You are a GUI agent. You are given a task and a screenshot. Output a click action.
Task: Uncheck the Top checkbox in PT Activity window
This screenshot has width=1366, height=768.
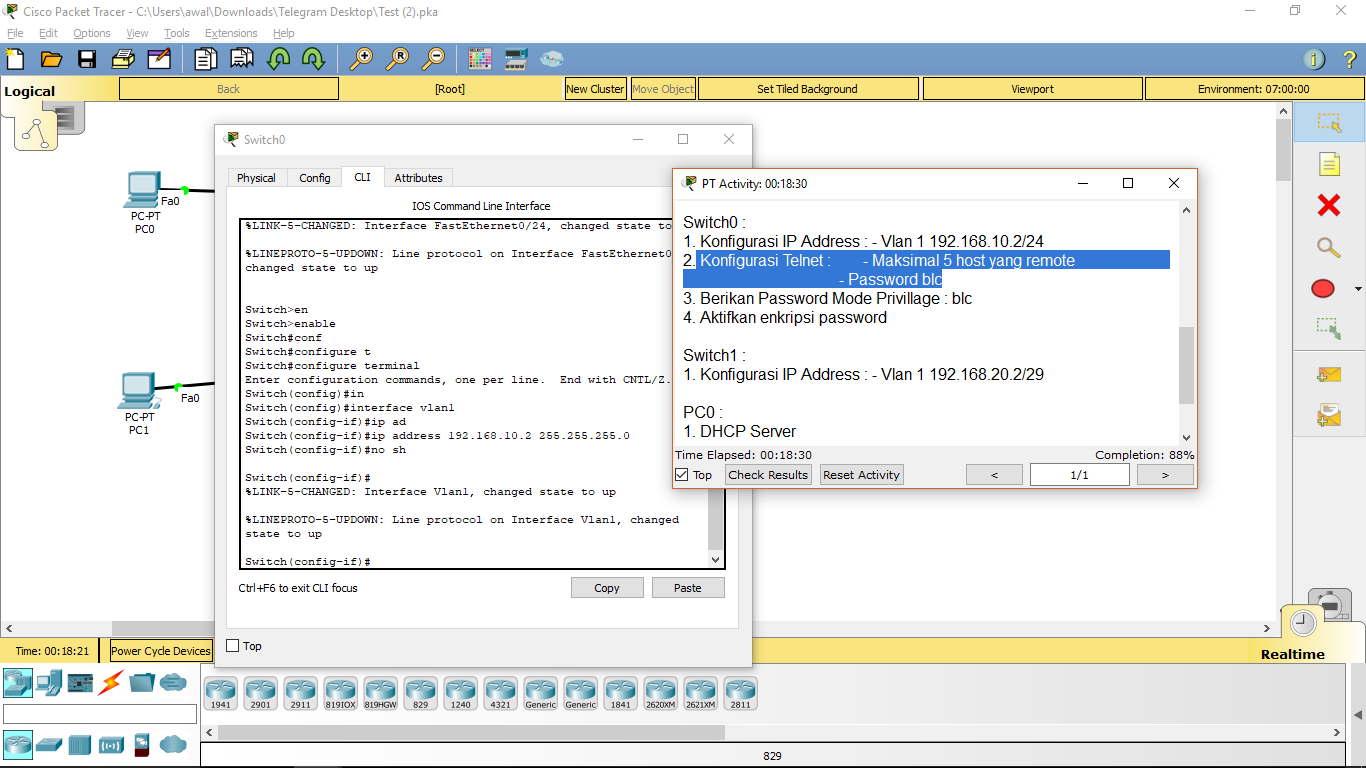click(x=682, y=475)
